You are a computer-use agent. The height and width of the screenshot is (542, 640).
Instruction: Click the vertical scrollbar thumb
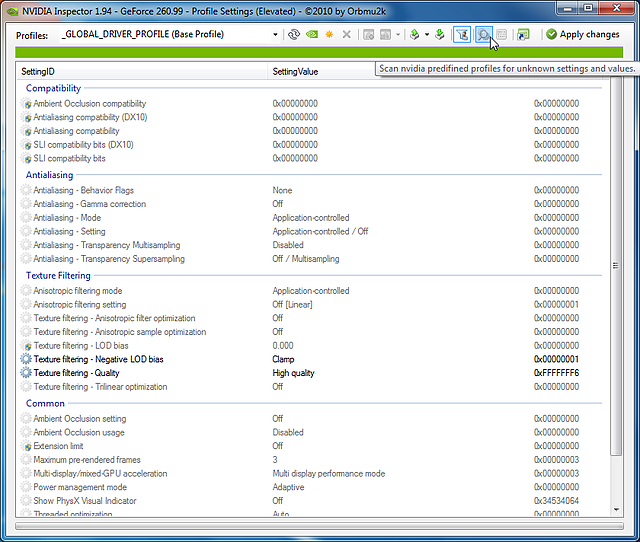pyautogui.click(x=616, y=266)
